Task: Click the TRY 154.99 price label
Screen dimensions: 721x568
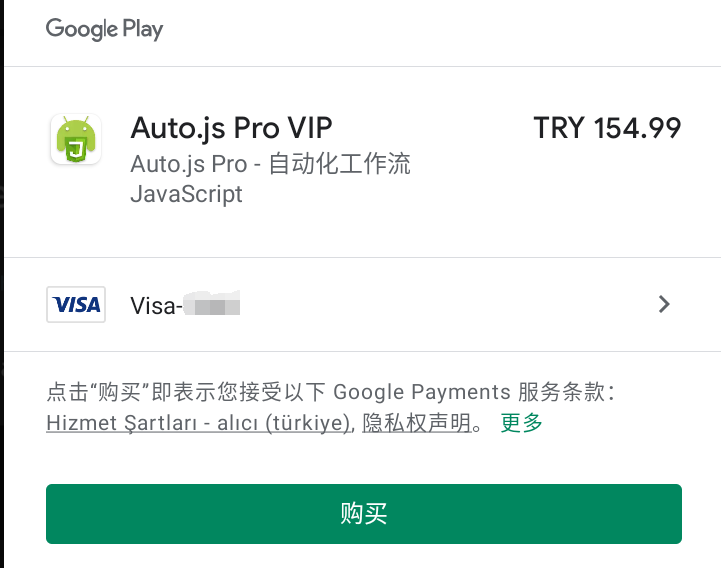Action: point(607,128)
